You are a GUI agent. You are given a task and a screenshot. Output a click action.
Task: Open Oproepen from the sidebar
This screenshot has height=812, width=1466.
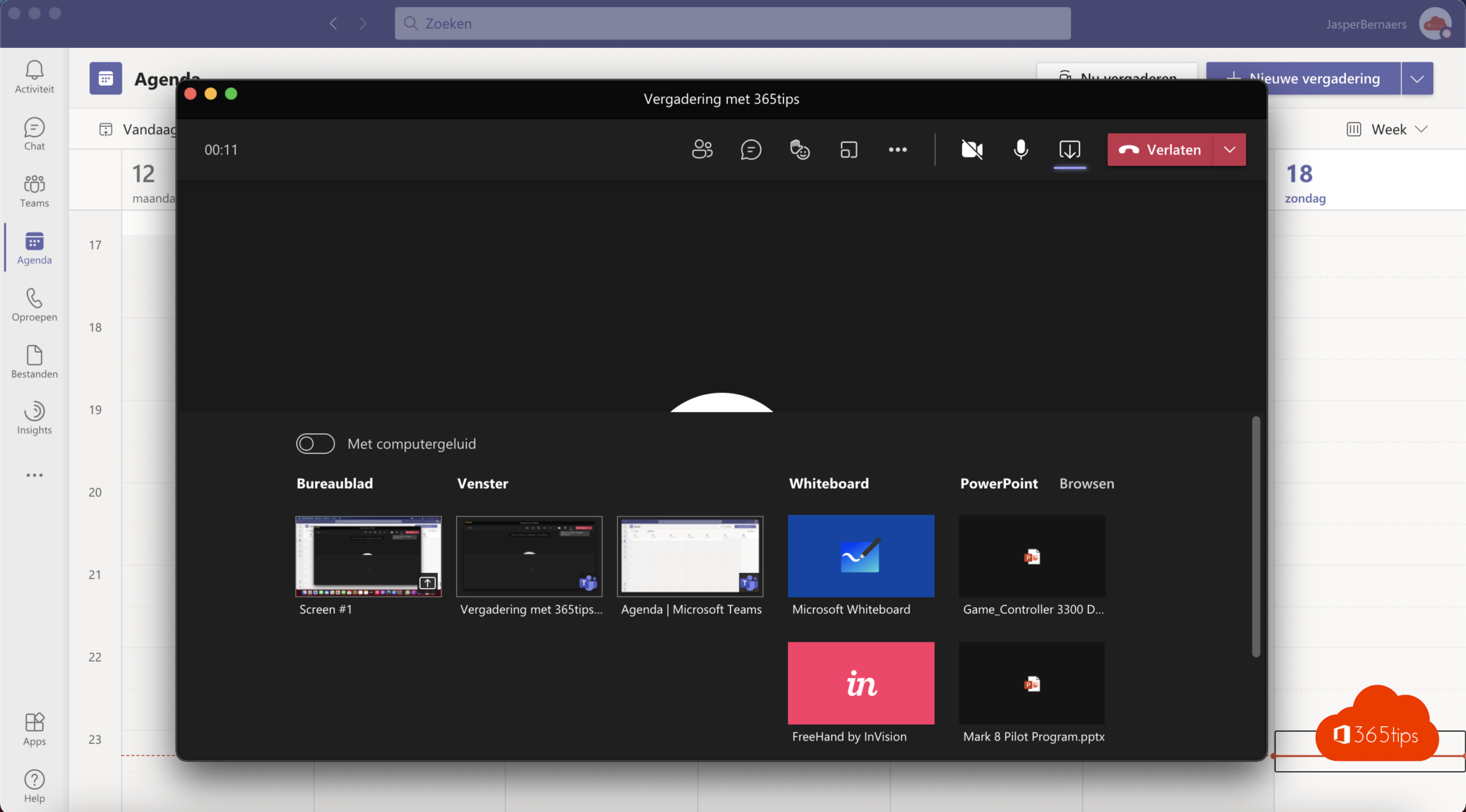click(34, 306)
